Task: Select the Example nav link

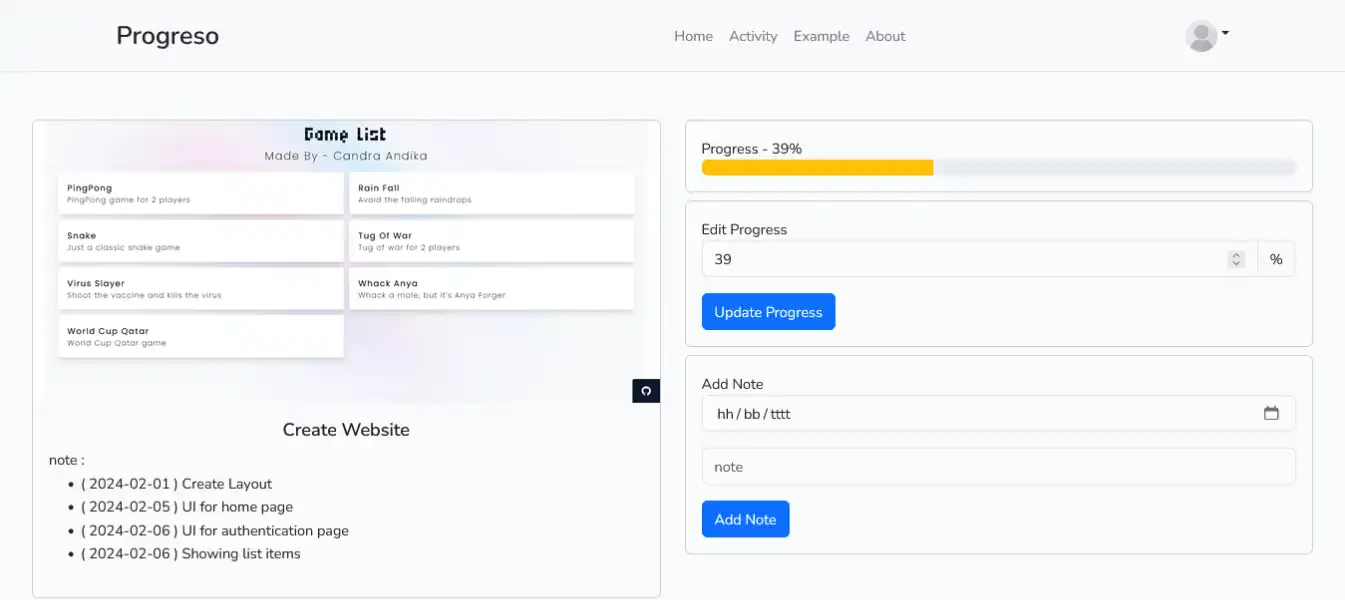Action: click(x=821, y=36)
